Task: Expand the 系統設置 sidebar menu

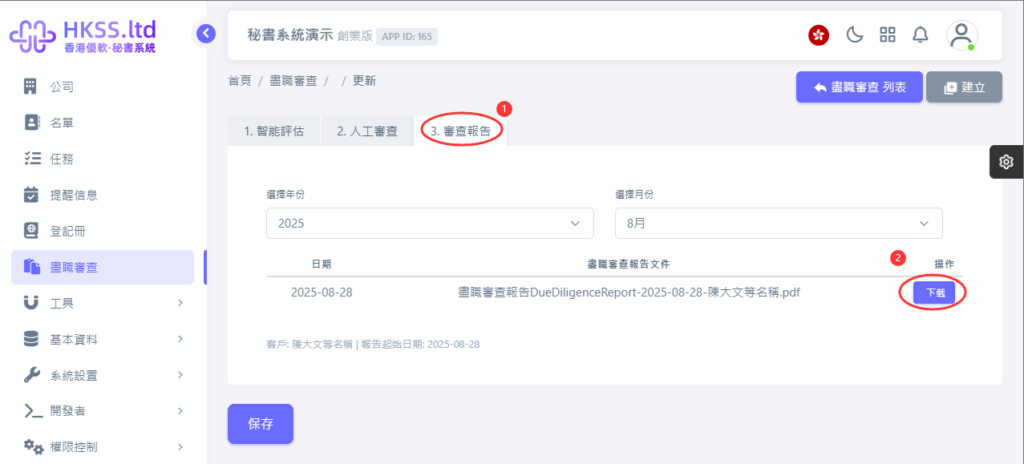Action: (100, 375)
